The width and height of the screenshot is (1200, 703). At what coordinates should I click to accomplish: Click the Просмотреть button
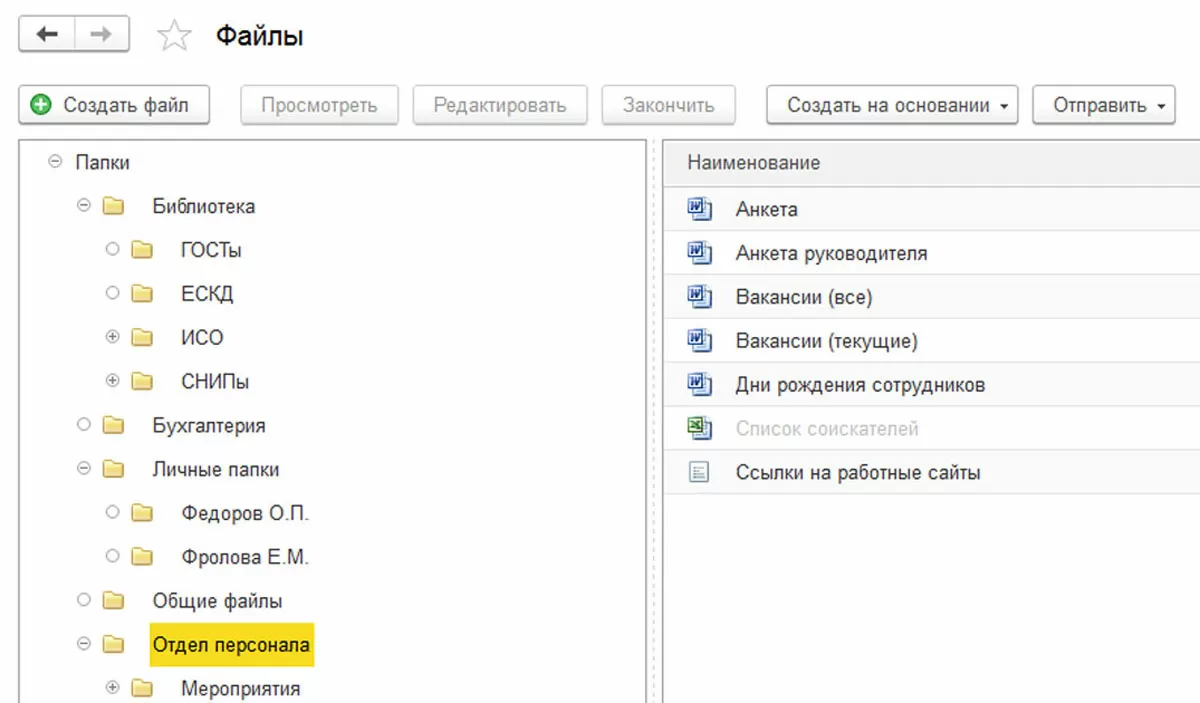(x=319, y=105)
